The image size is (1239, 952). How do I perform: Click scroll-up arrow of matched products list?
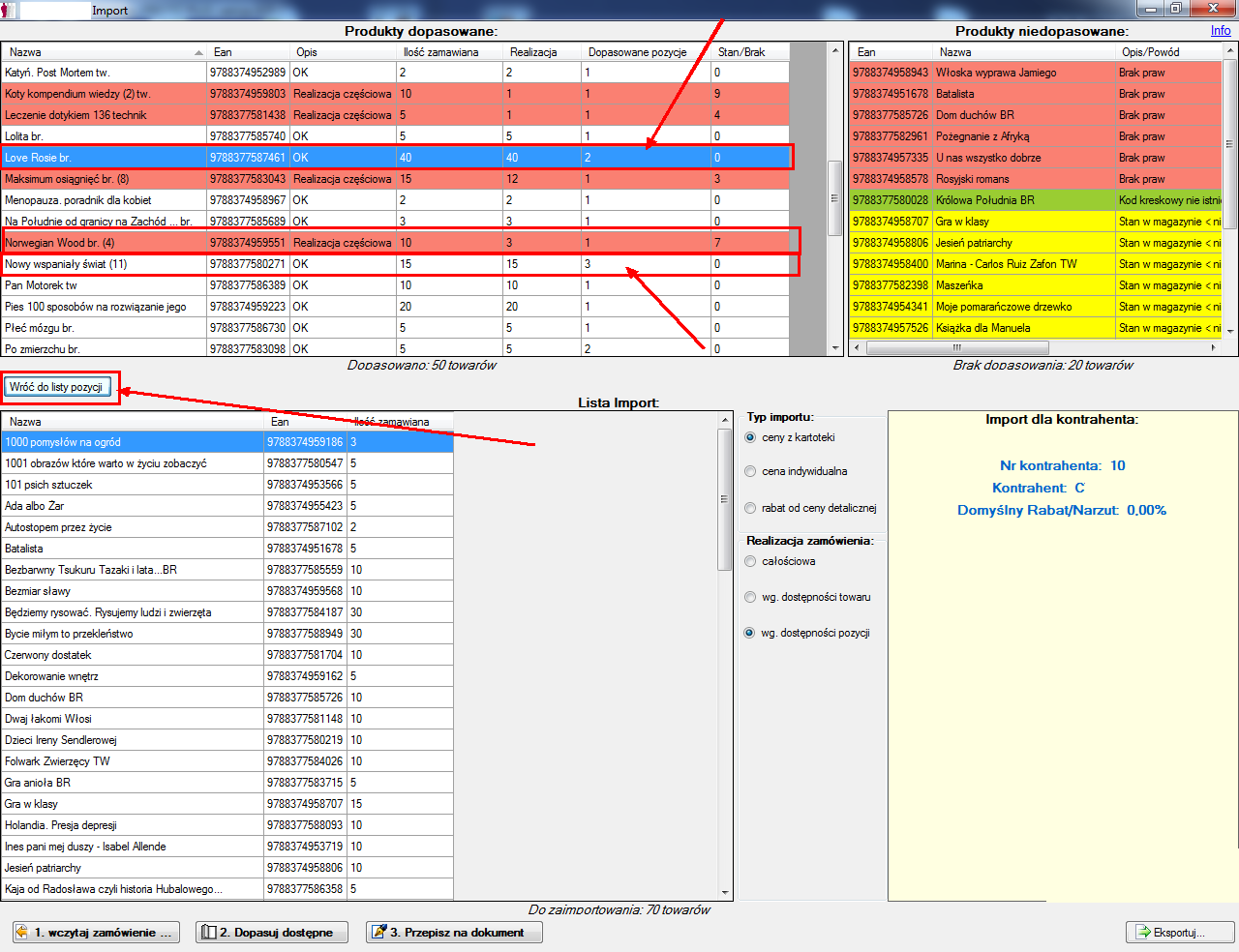[x=834, y=50]
